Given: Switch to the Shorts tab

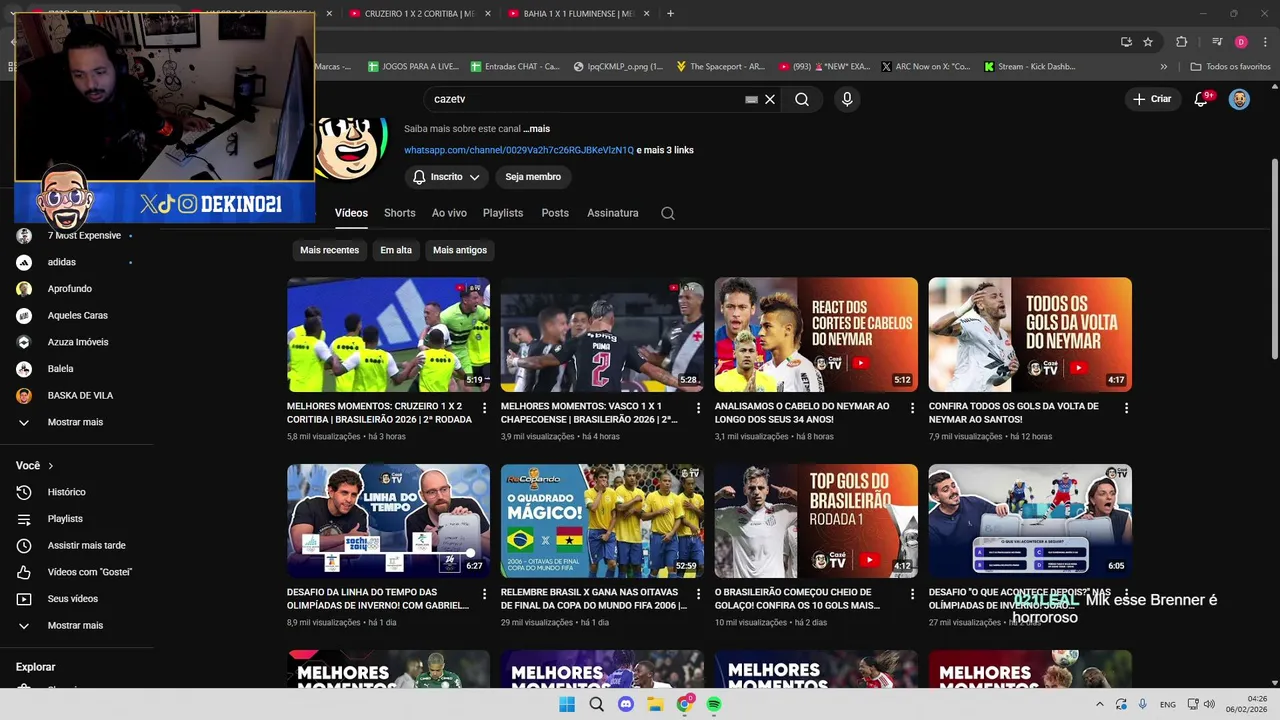Looking at the screenshot, I should [x=399, y=213].
